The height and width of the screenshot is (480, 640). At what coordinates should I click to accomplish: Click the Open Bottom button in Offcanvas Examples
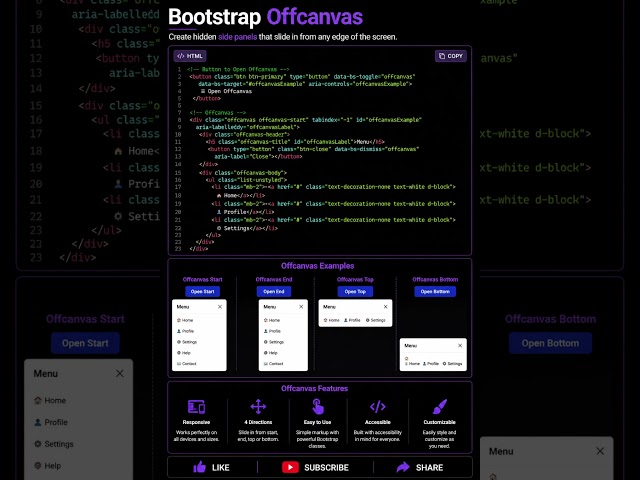[x=435, y=291]
